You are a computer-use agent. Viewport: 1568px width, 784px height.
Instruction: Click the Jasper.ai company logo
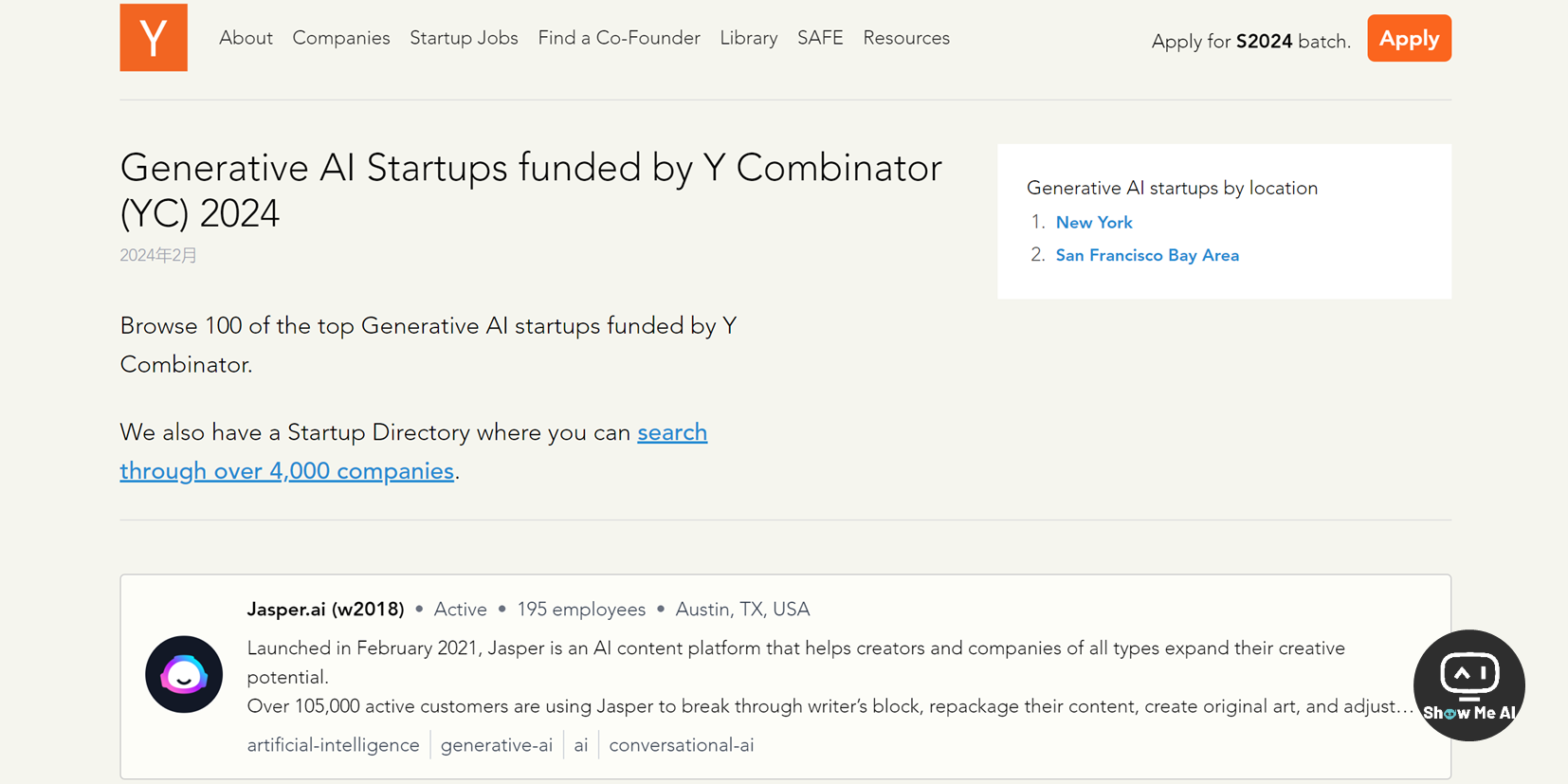point(184,674)
